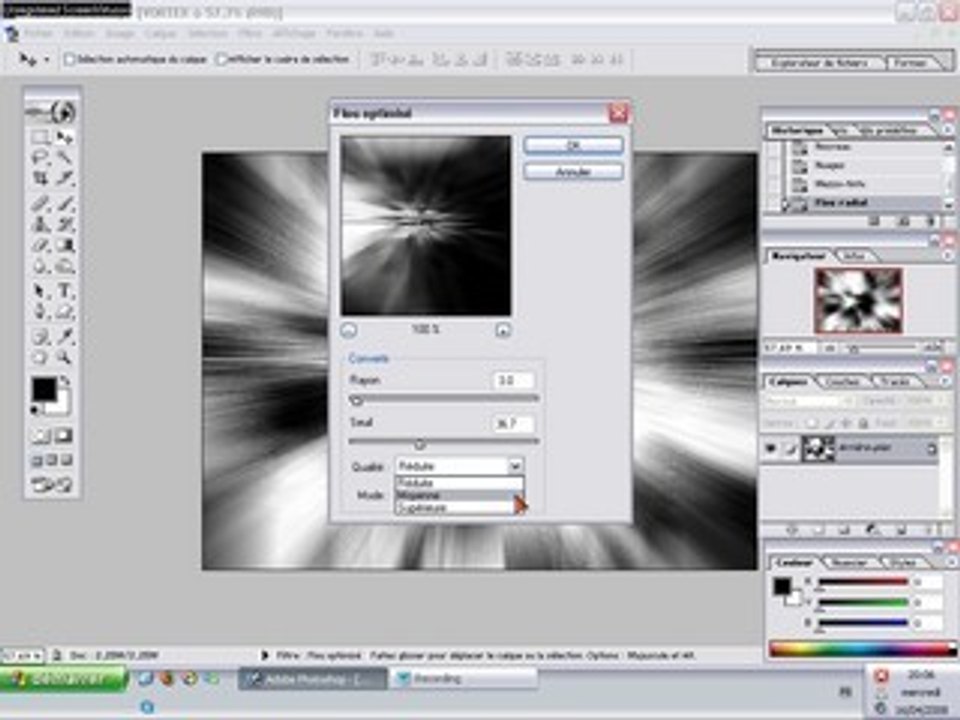Choose 'Réduite' in Qualité list

point(459,482)
